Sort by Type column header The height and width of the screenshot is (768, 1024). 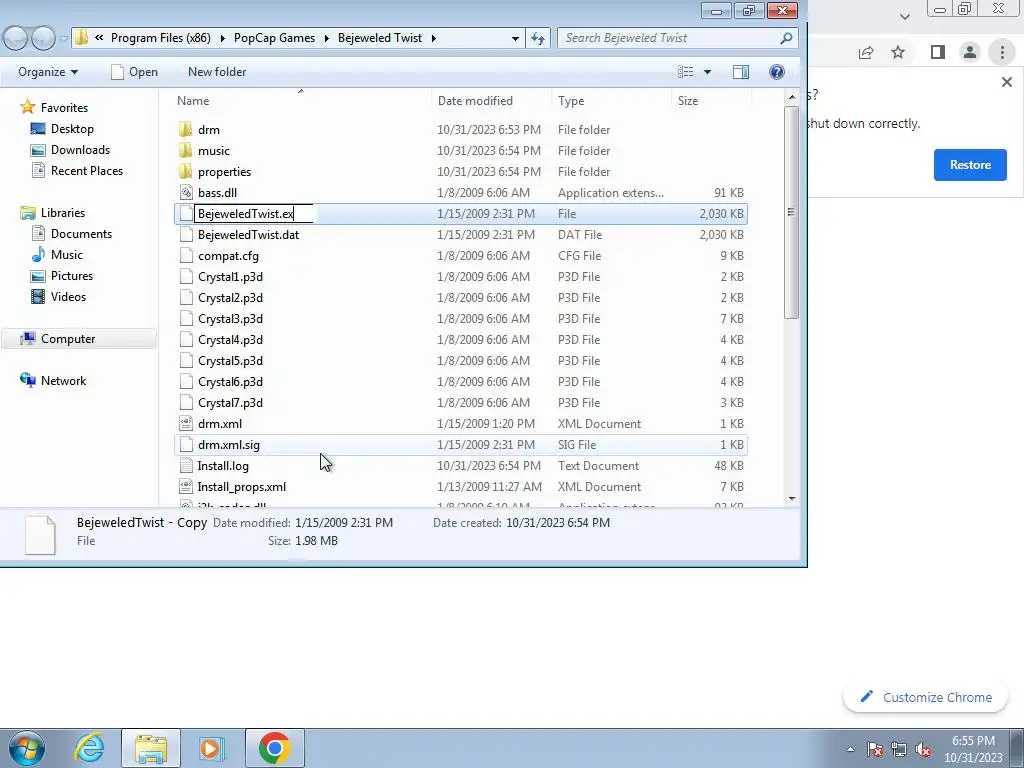pyautogui.click(x=611, y=101)
